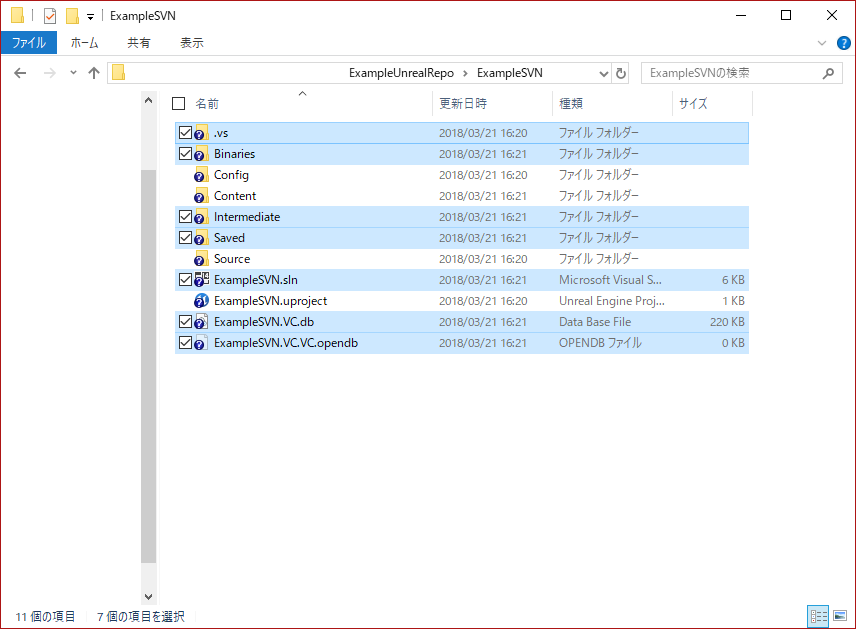Click the navigation pane scroll down arrow
856x629 pixels.
tap(148, 597)
